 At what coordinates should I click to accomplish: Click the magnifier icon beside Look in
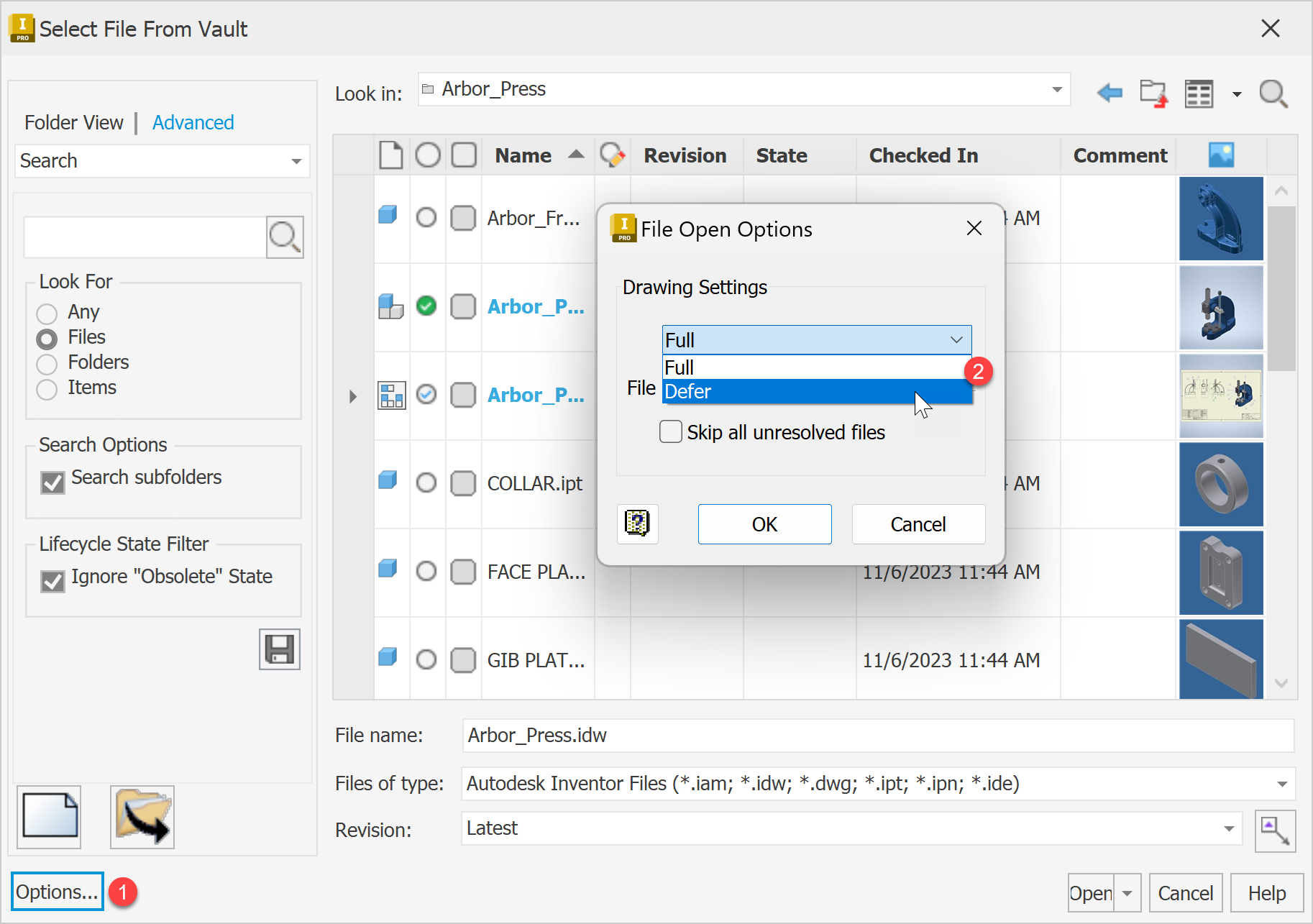[x=1273, y=93]
